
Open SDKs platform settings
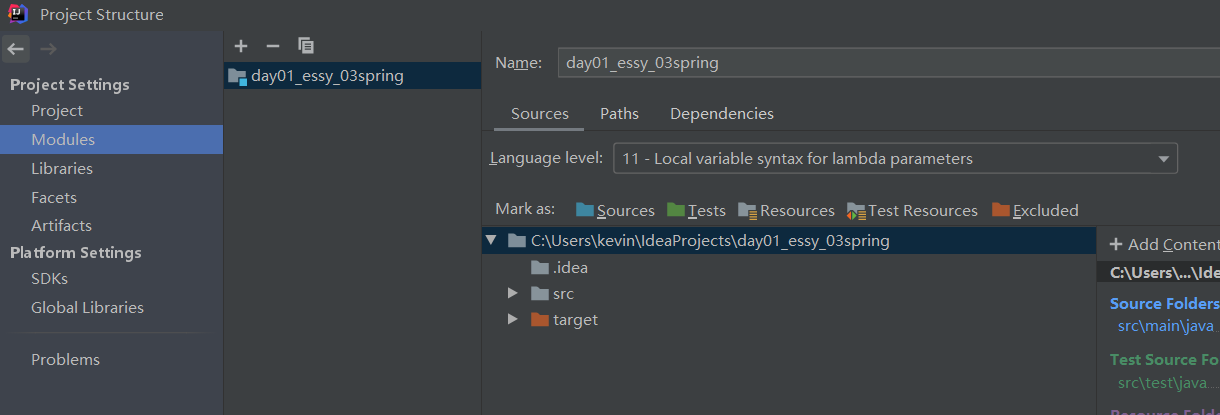(111, 279)
